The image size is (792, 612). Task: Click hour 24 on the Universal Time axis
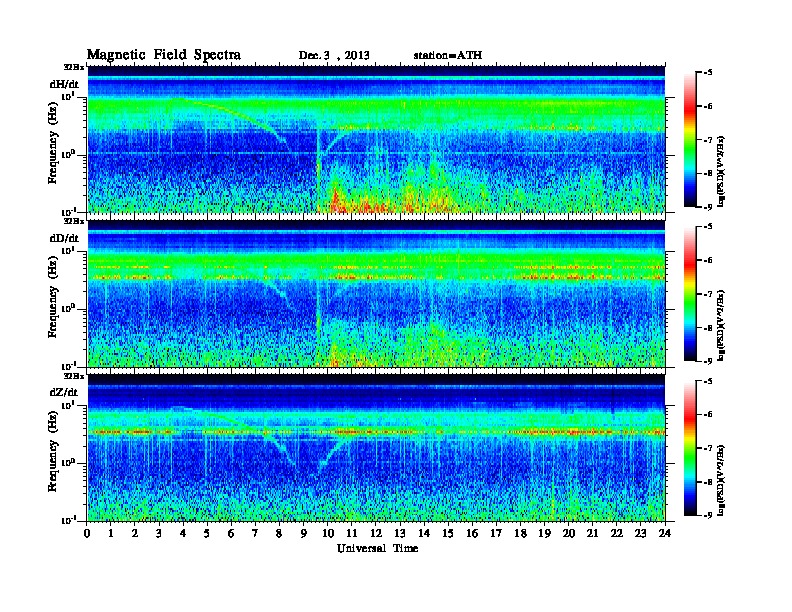point(665,533)
